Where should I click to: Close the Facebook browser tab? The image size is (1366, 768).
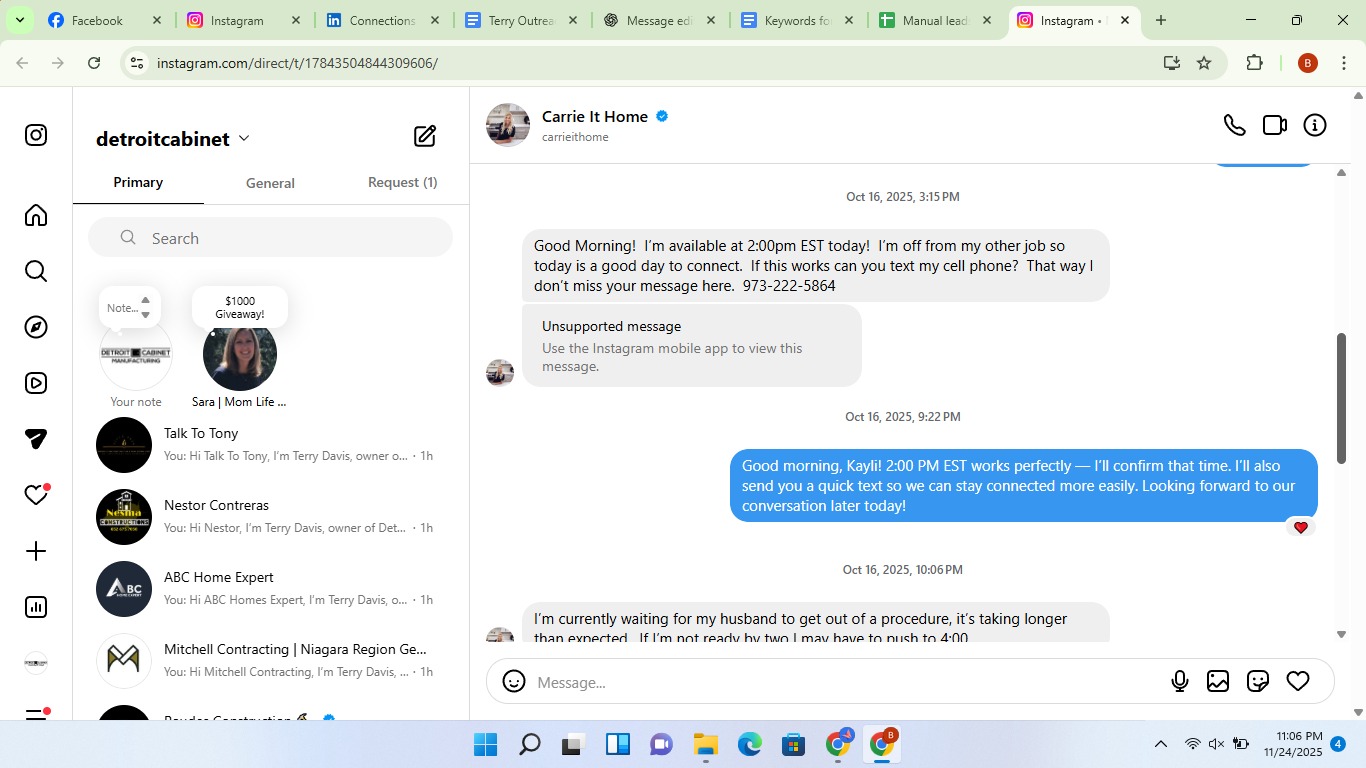pyautogui.click(x=156, y=20)
